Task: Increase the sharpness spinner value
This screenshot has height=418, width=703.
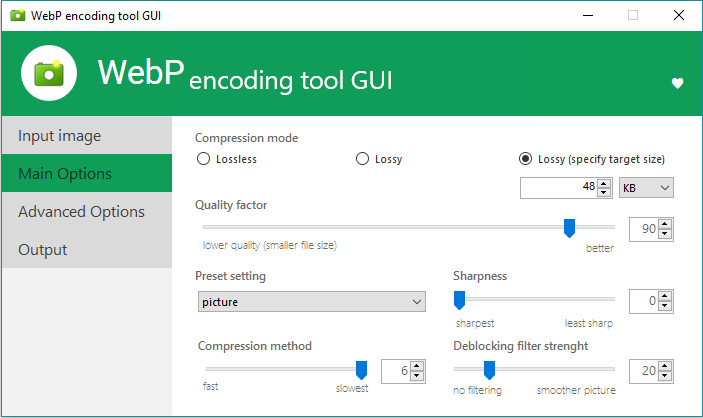Action: [665, 296]
